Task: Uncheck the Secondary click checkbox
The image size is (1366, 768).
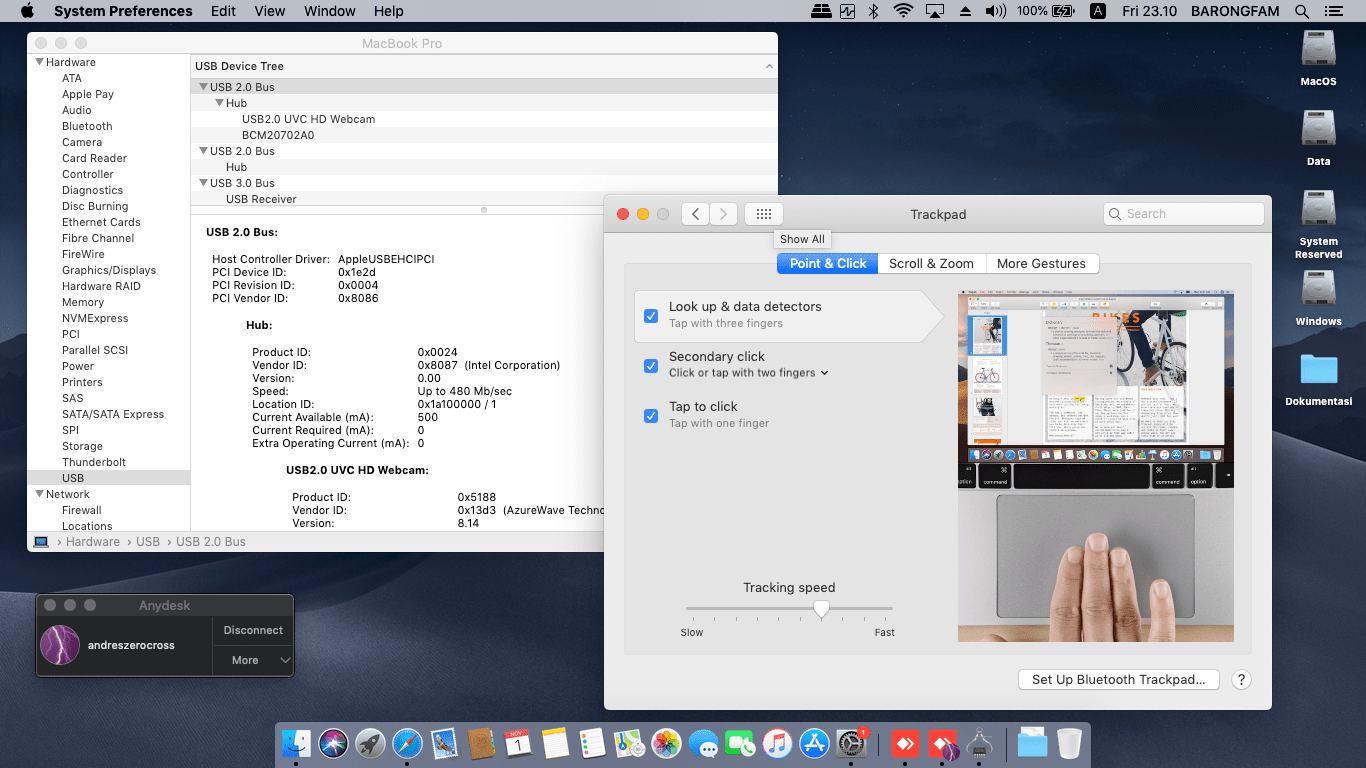Action: [x=651, y=365]
